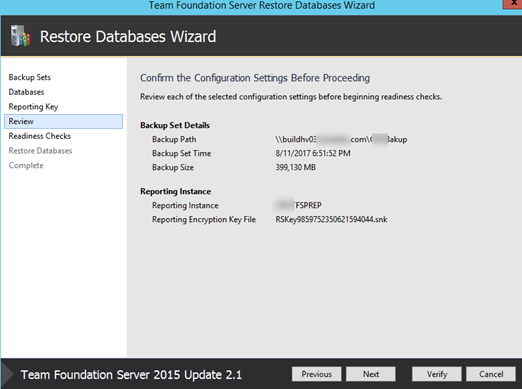Click the window title bar text
522x389 pixels.
tap(262, 5)
